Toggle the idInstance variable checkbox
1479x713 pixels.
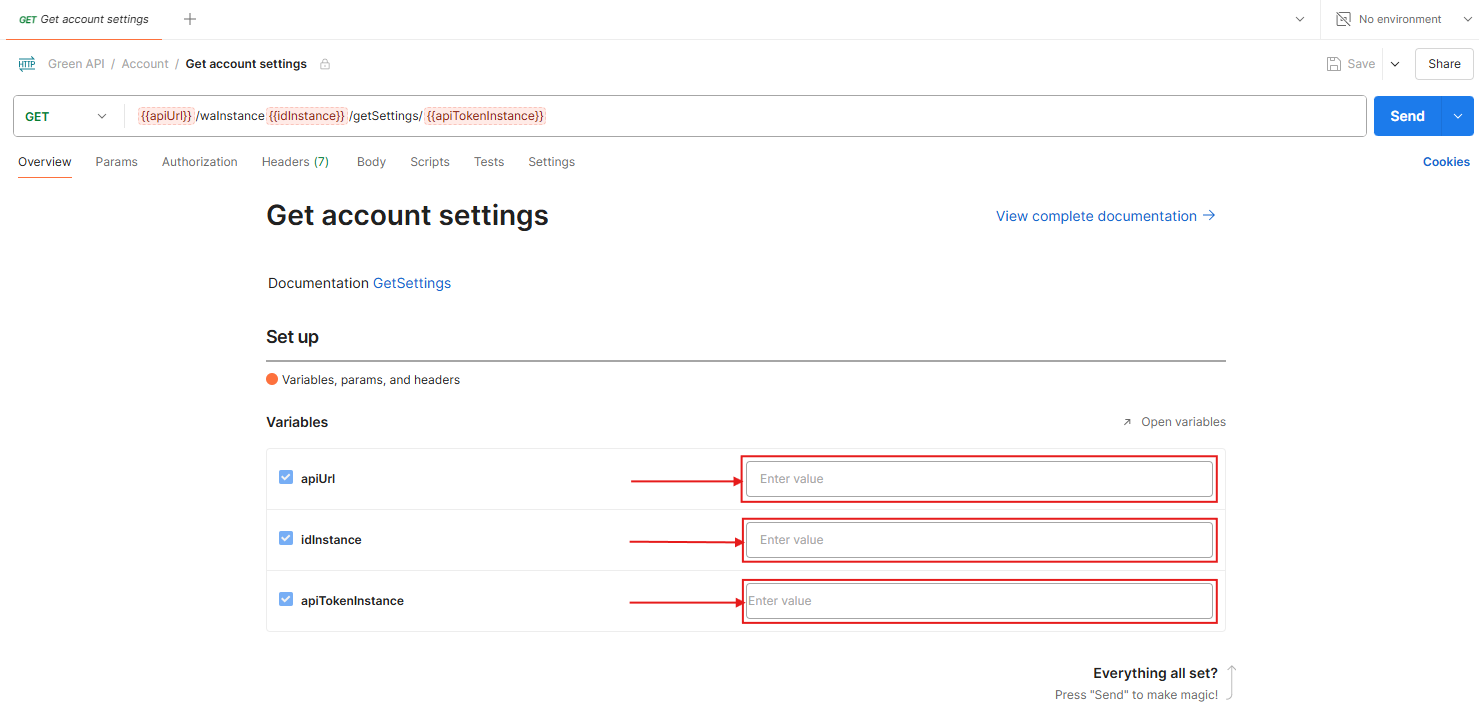tap(286, 539)
